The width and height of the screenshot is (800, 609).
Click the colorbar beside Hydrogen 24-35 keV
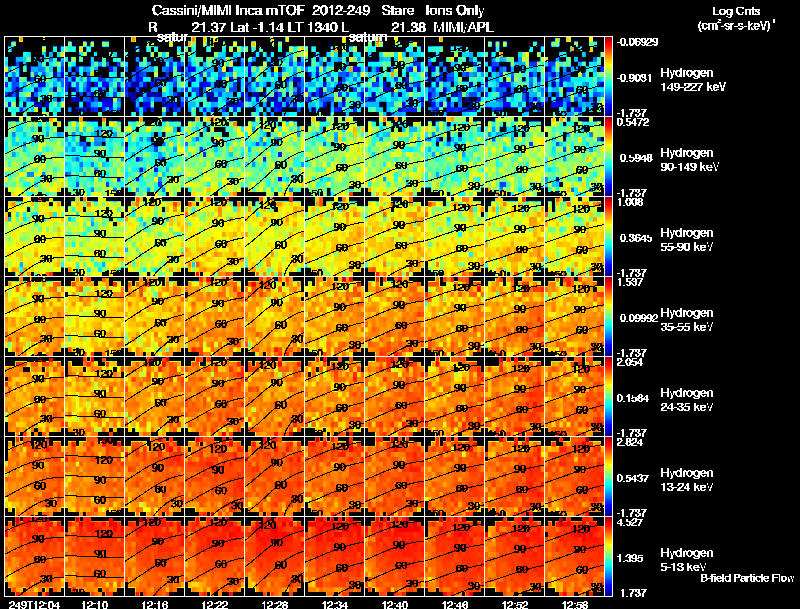(x=608, y=397)
